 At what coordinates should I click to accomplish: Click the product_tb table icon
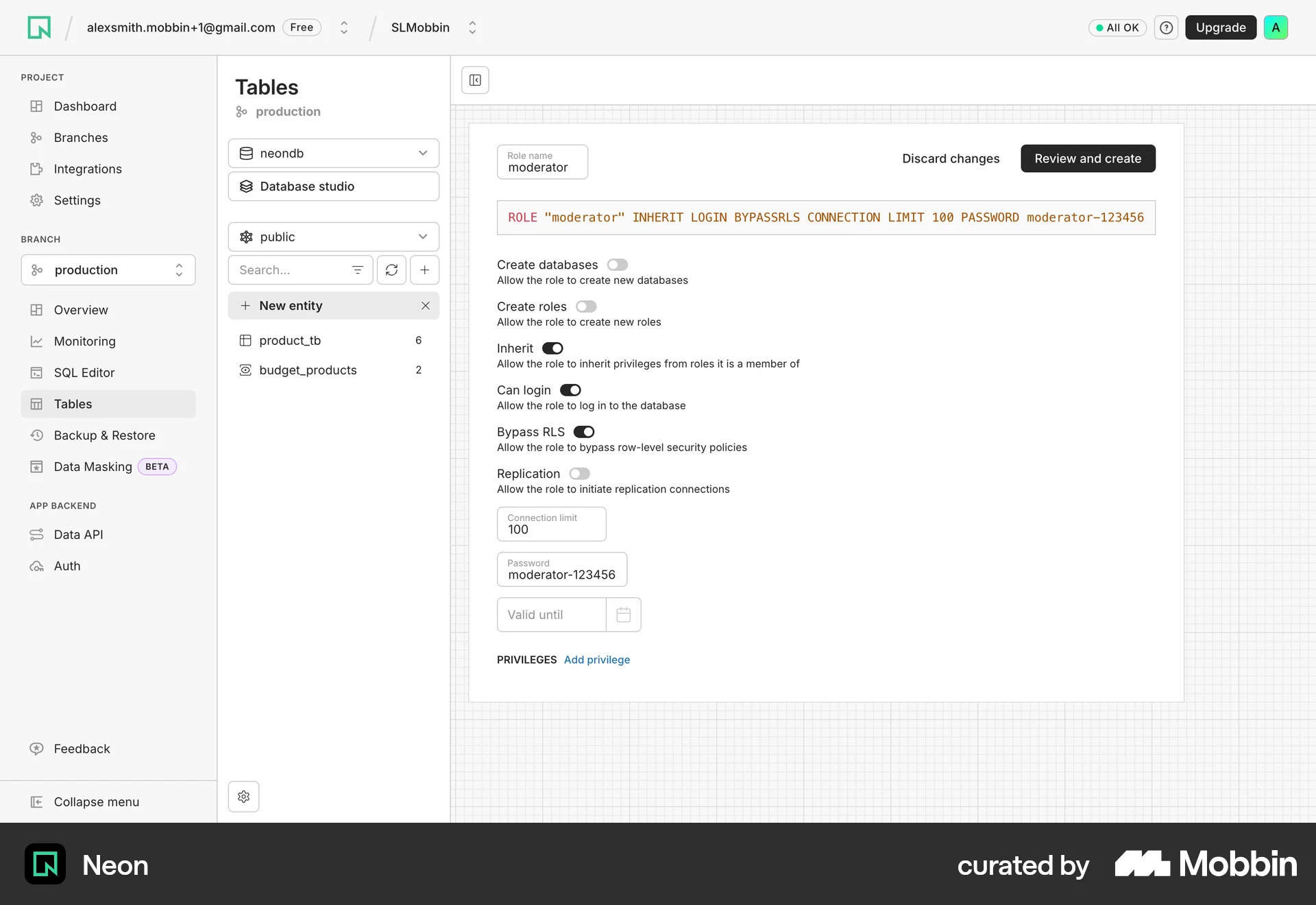pos(245,341)
